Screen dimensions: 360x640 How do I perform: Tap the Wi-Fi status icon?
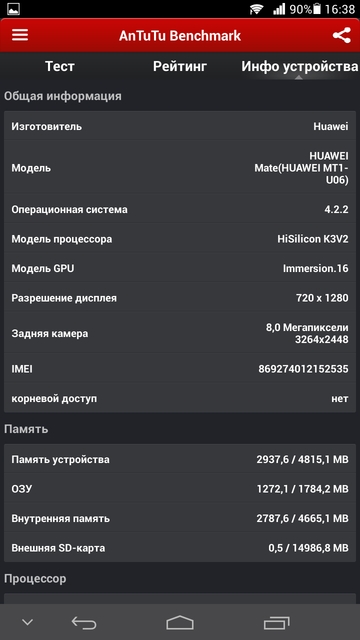[x=257, y=9]
